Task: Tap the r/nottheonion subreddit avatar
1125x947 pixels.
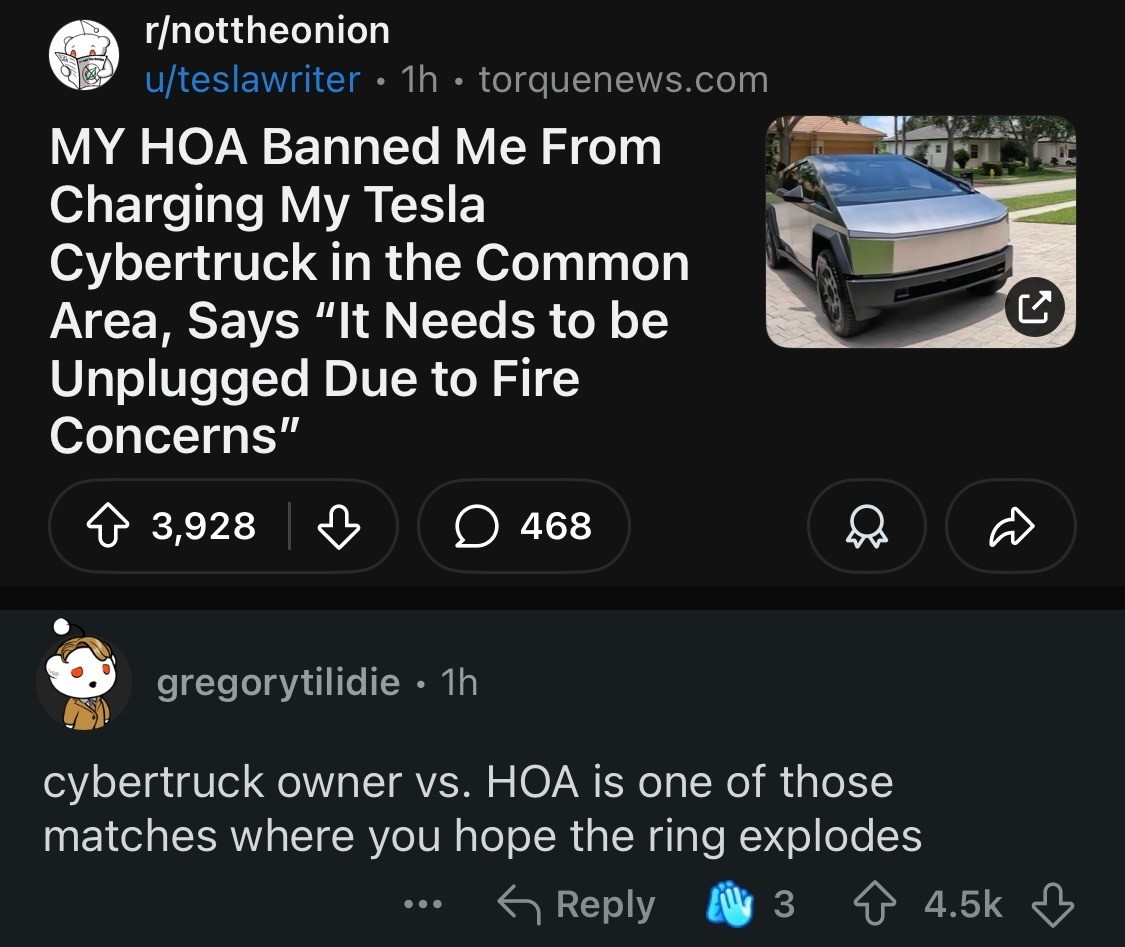Action: coord(83,55)
